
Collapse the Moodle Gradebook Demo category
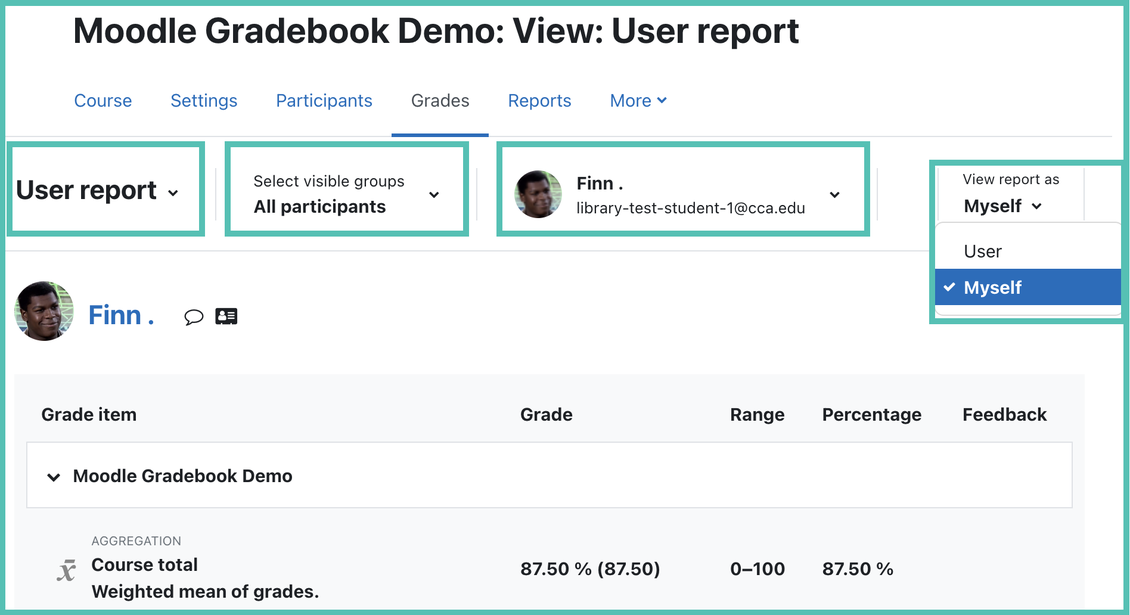pyautogui.click(x=53, y=477)
